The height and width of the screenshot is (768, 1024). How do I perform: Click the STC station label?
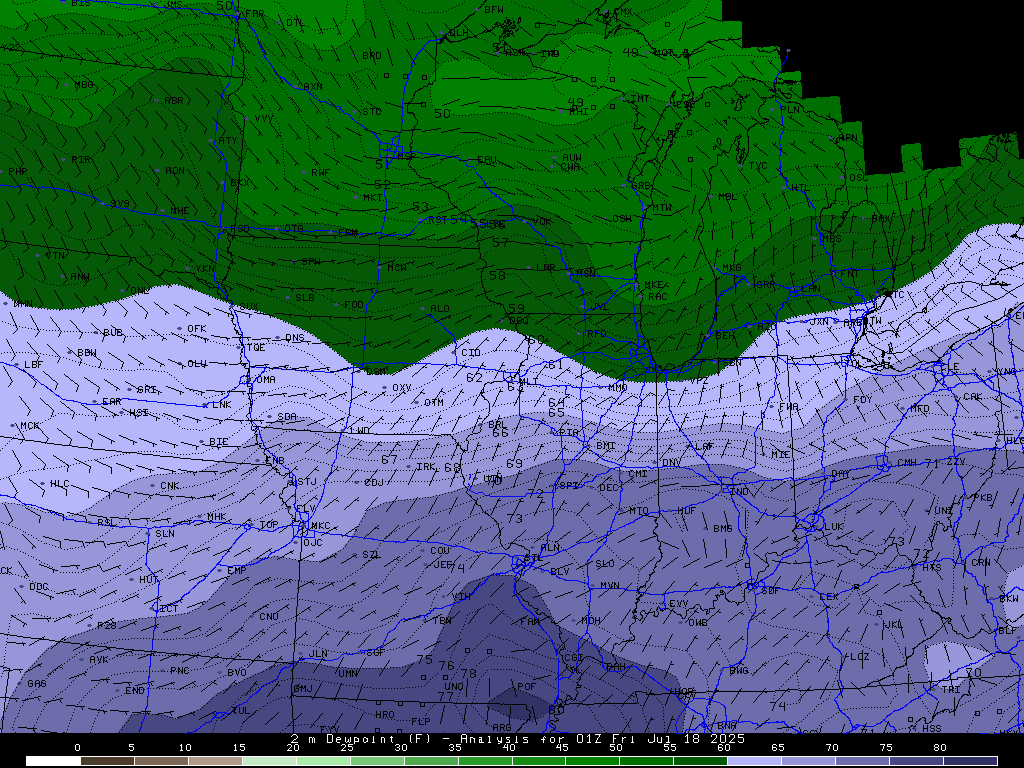(372, 112)
